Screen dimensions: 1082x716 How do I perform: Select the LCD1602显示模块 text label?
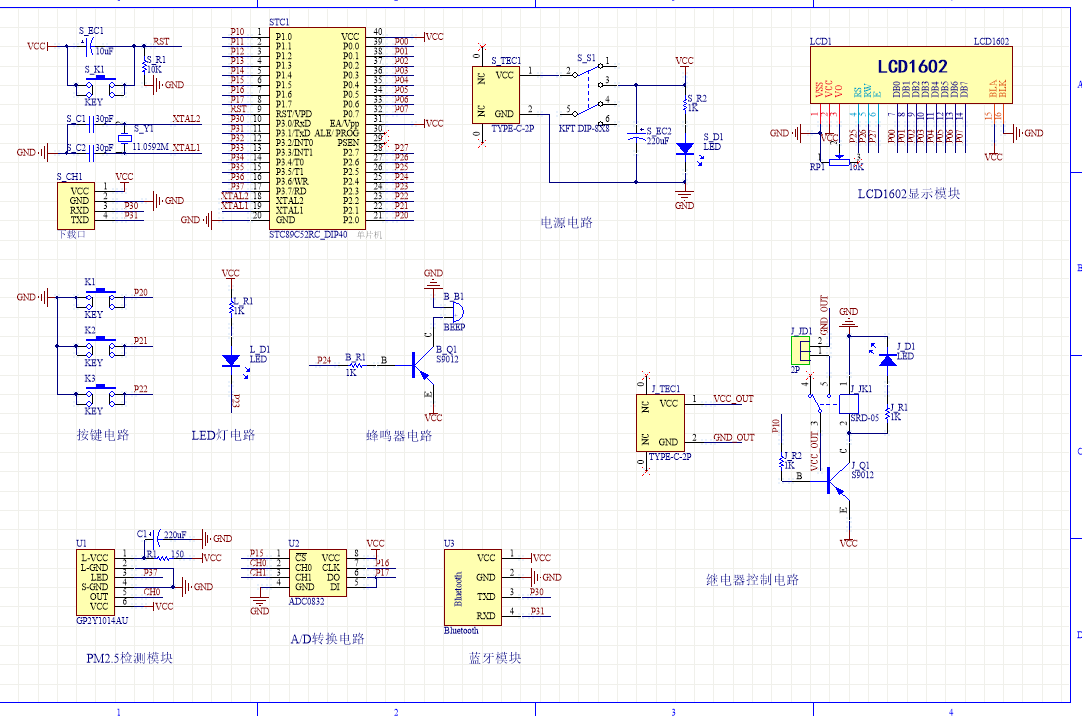pos(909,194)
